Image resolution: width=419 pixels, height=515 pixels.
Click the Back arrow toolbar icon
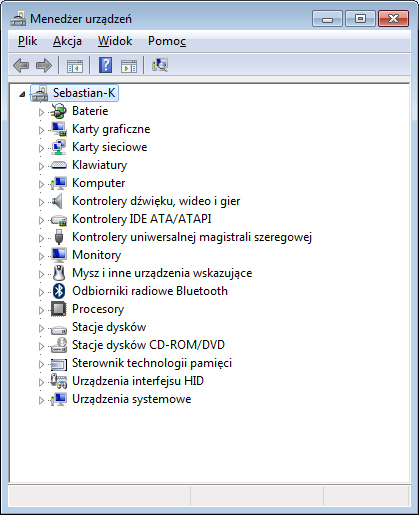point(21,65)
